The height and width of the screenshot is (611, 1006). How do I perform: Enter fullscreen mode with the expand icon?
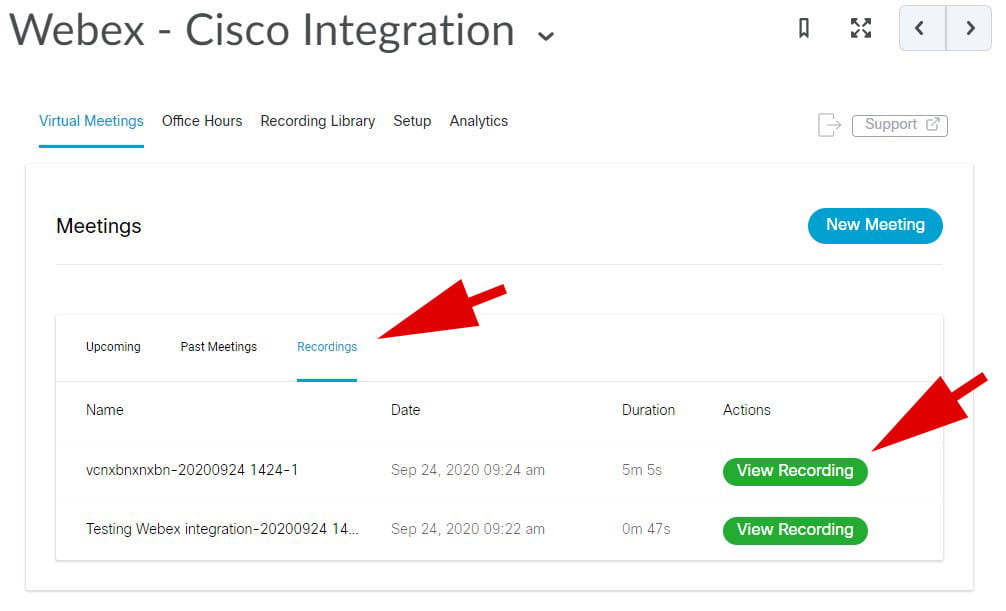[x=860, y=29]
